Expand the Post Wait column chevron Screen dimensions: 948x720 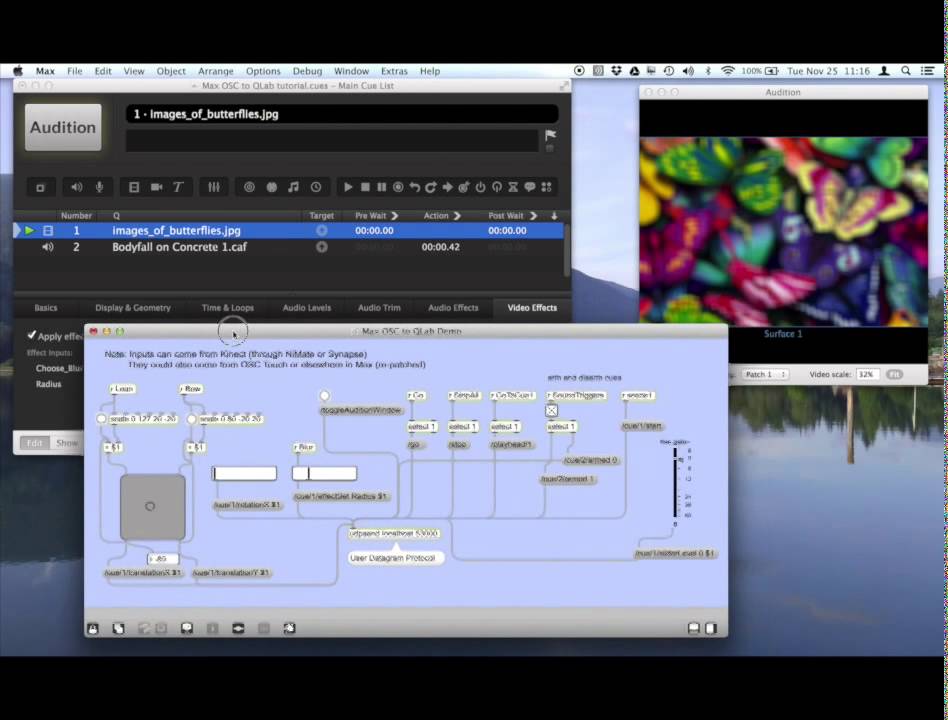tap(533, 216)
